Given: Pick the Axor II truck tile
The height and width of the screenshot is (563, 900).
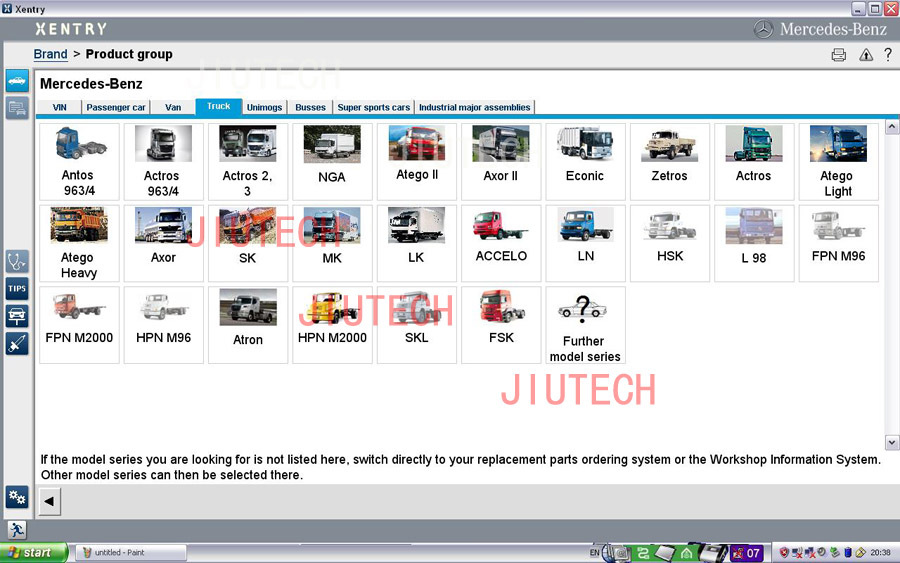Looking at the screenshot, I should click(501, 162).
